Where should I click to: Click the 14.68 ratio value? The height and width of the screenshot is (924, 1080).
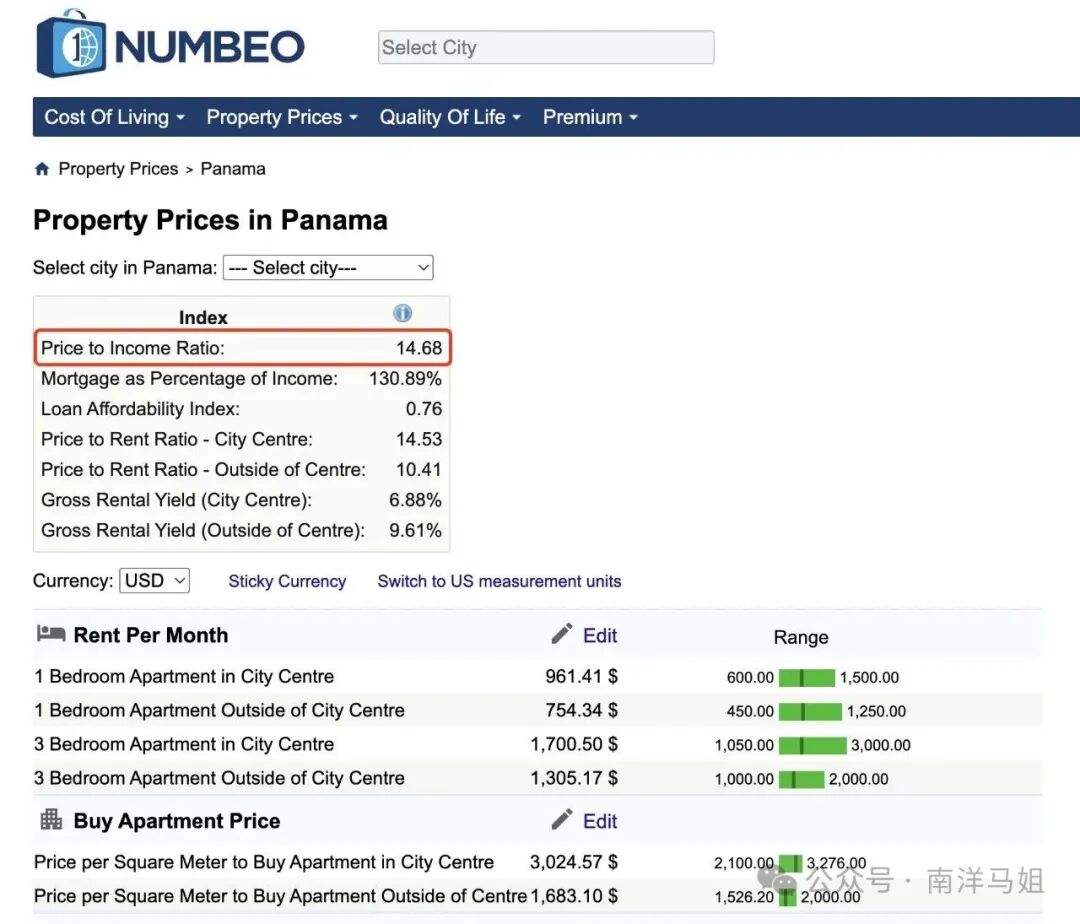419,348
